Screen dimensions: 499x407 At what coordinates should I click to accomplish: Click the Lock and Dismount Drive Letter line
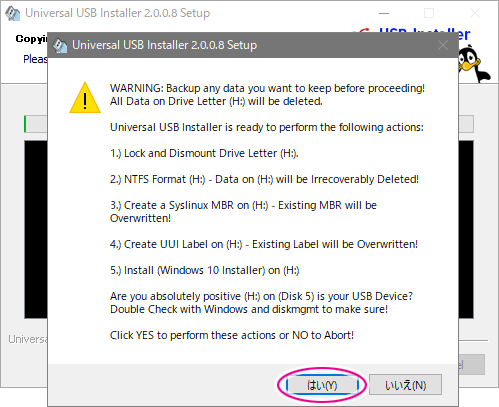[x=204, y=153]
